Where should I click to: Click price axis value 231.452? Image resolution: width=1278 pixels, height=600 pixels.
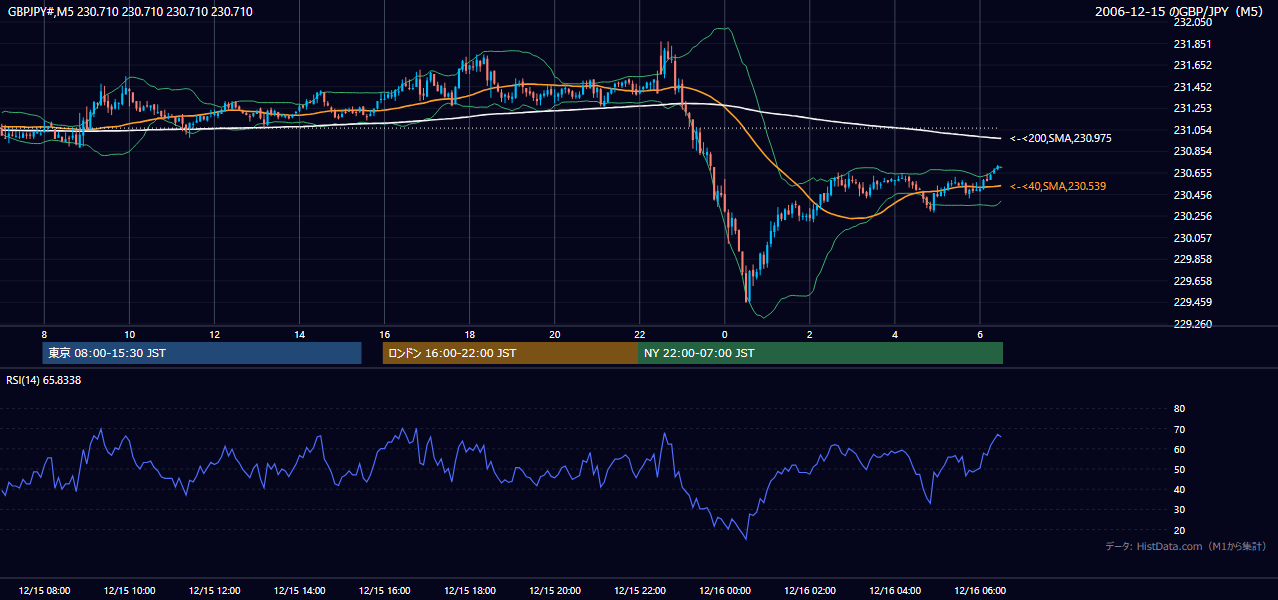(1193, 87)
